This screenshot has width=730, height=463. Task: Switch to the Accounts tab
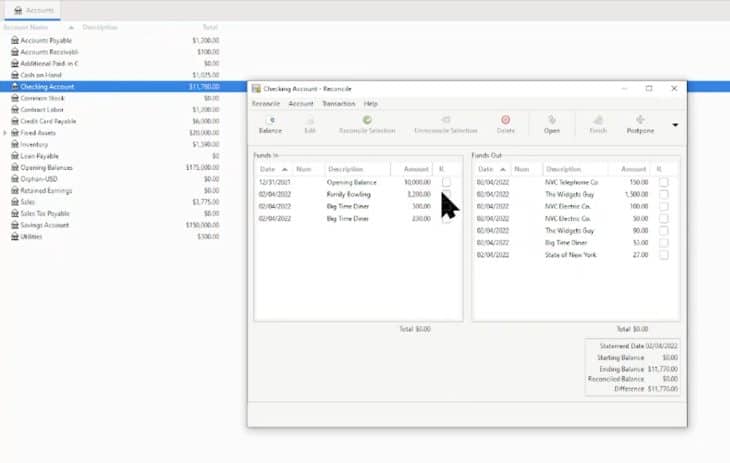pos(34,10)
